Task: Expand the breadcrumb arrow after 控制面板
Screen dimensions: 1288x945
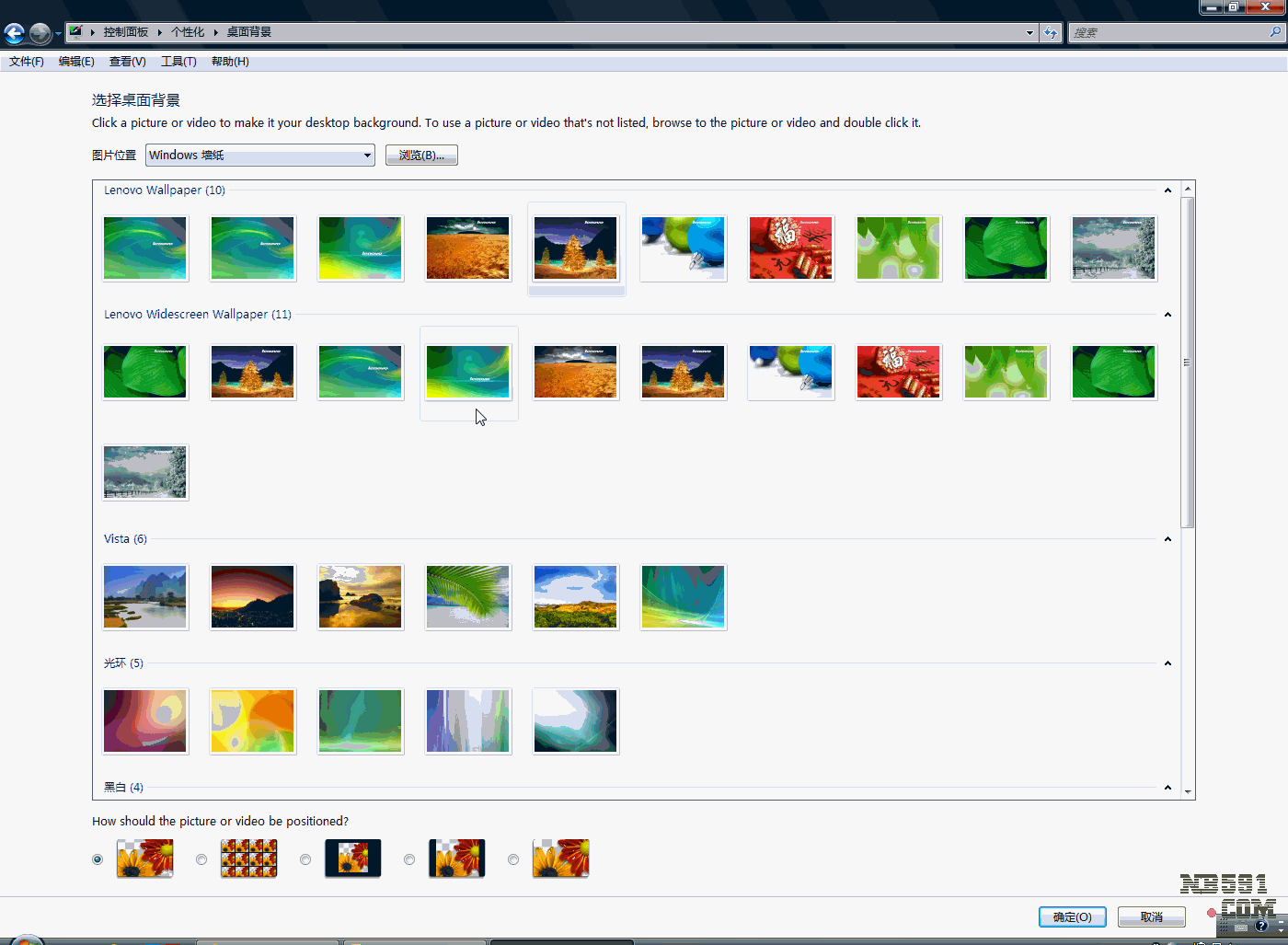Action: [159, 32]
